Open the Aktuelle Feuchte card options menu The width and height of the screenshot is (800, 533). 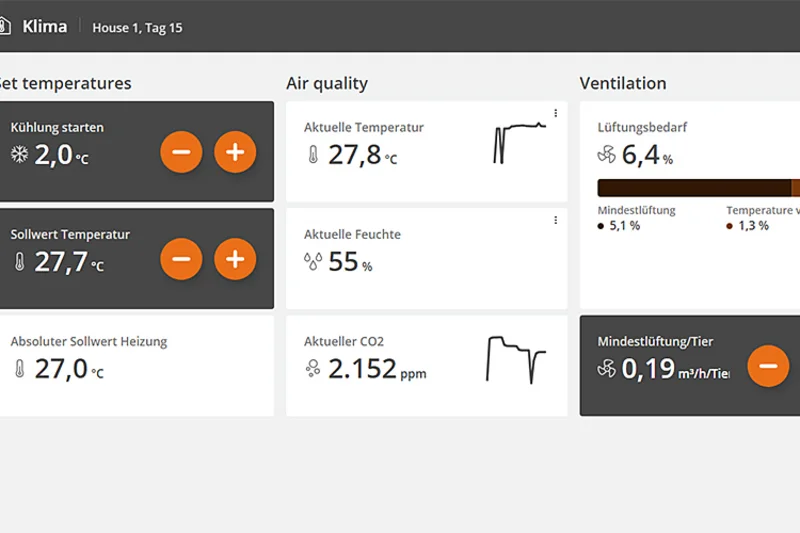(556, 220)
